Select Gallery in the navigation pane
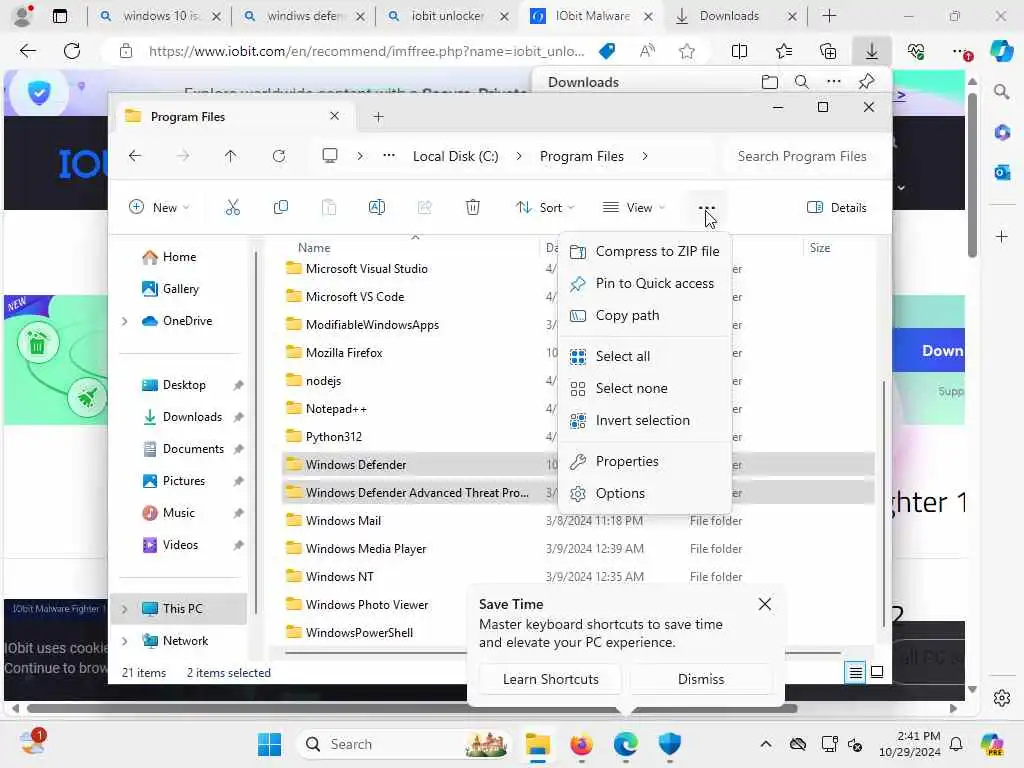This screenshot has height=768, width=1024. [180, 289]
